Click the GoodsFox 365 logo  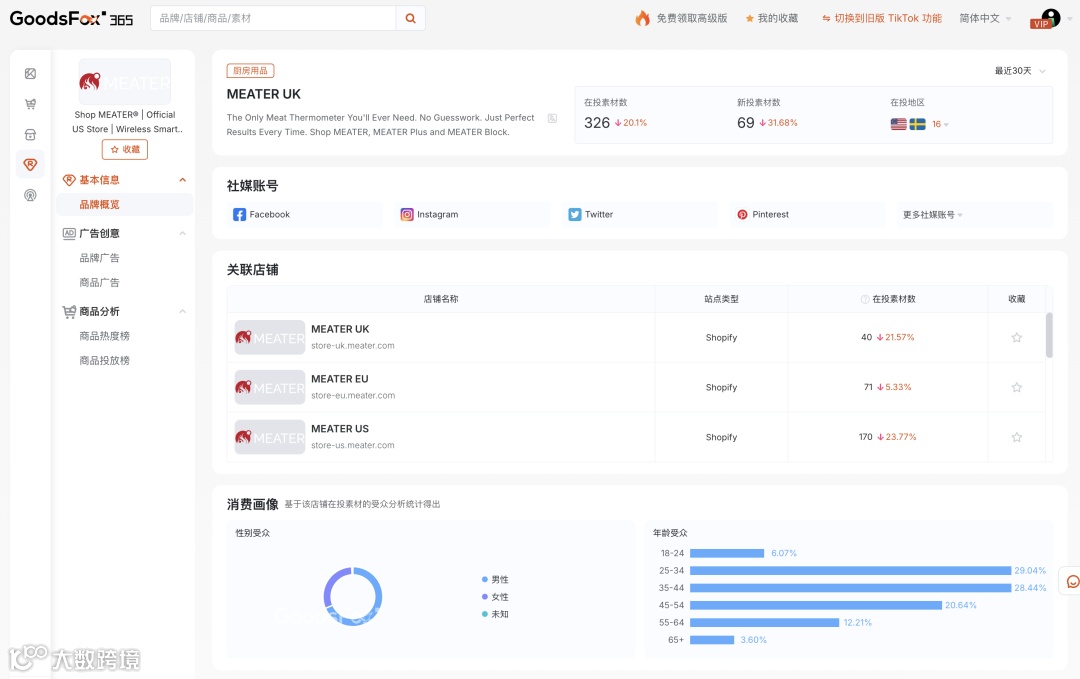tap(72, 19)
